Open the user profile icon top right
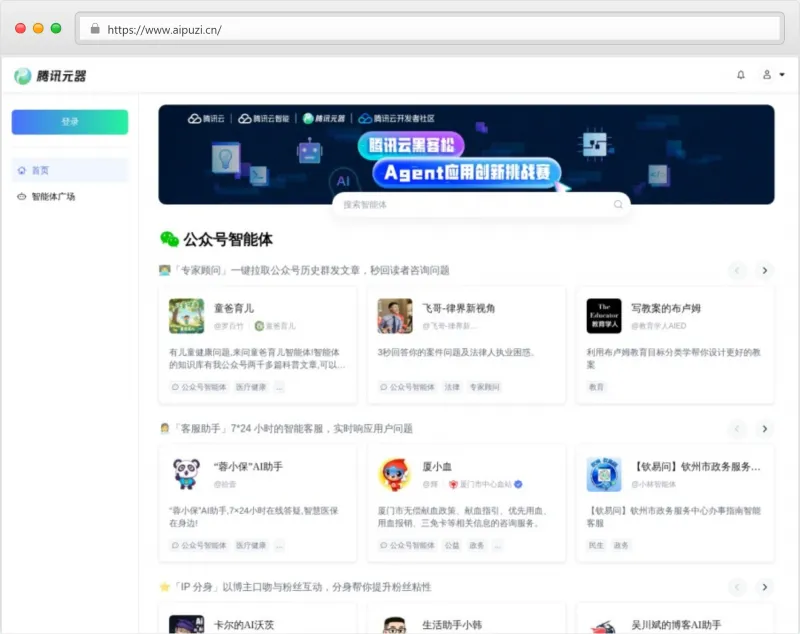Viewport: 800px width, 634px height. point(766,75)
